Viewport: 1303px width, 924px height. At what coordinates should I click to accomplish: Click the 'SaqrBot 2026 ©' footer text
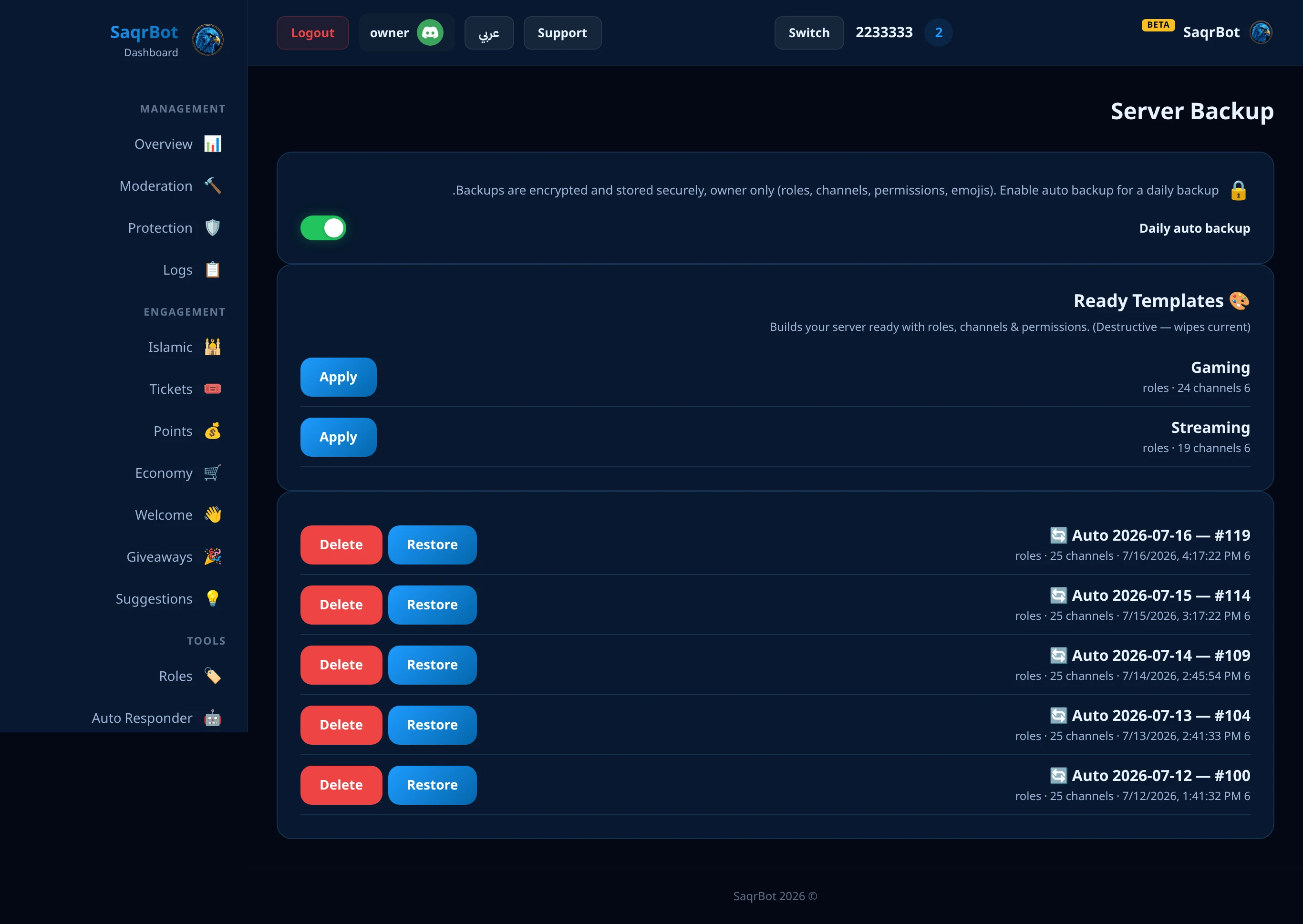tap(775, 896)
